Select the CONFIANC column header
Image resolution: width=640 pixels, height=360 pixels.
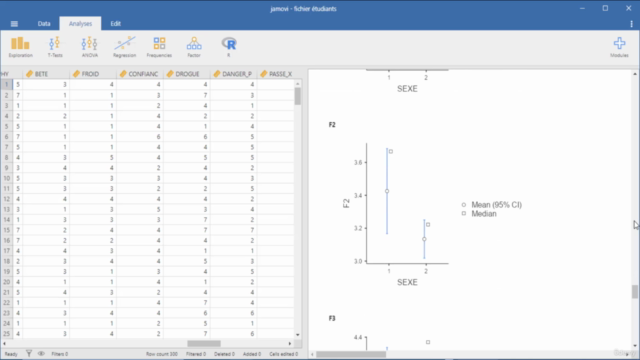click(140, 74)
